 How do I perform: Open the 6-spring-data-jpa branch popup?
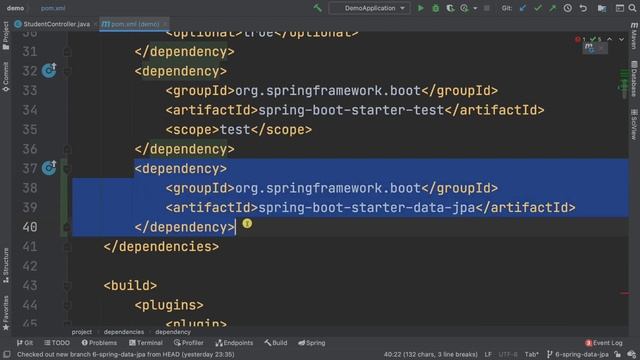pyautogui.click(x=578, y=354)
